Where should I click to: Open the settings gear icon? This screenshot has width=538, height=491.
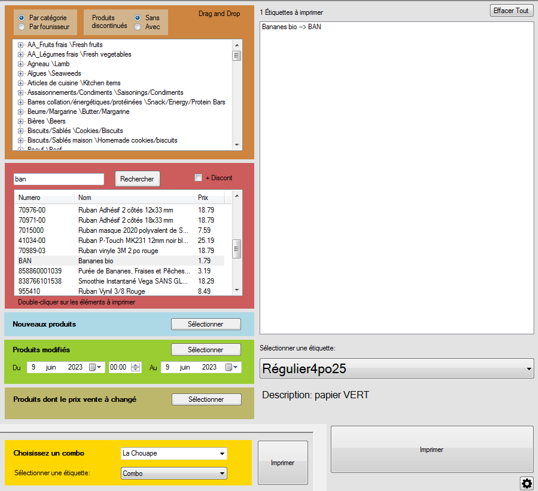pyautogui.click(x=527, y=483)
